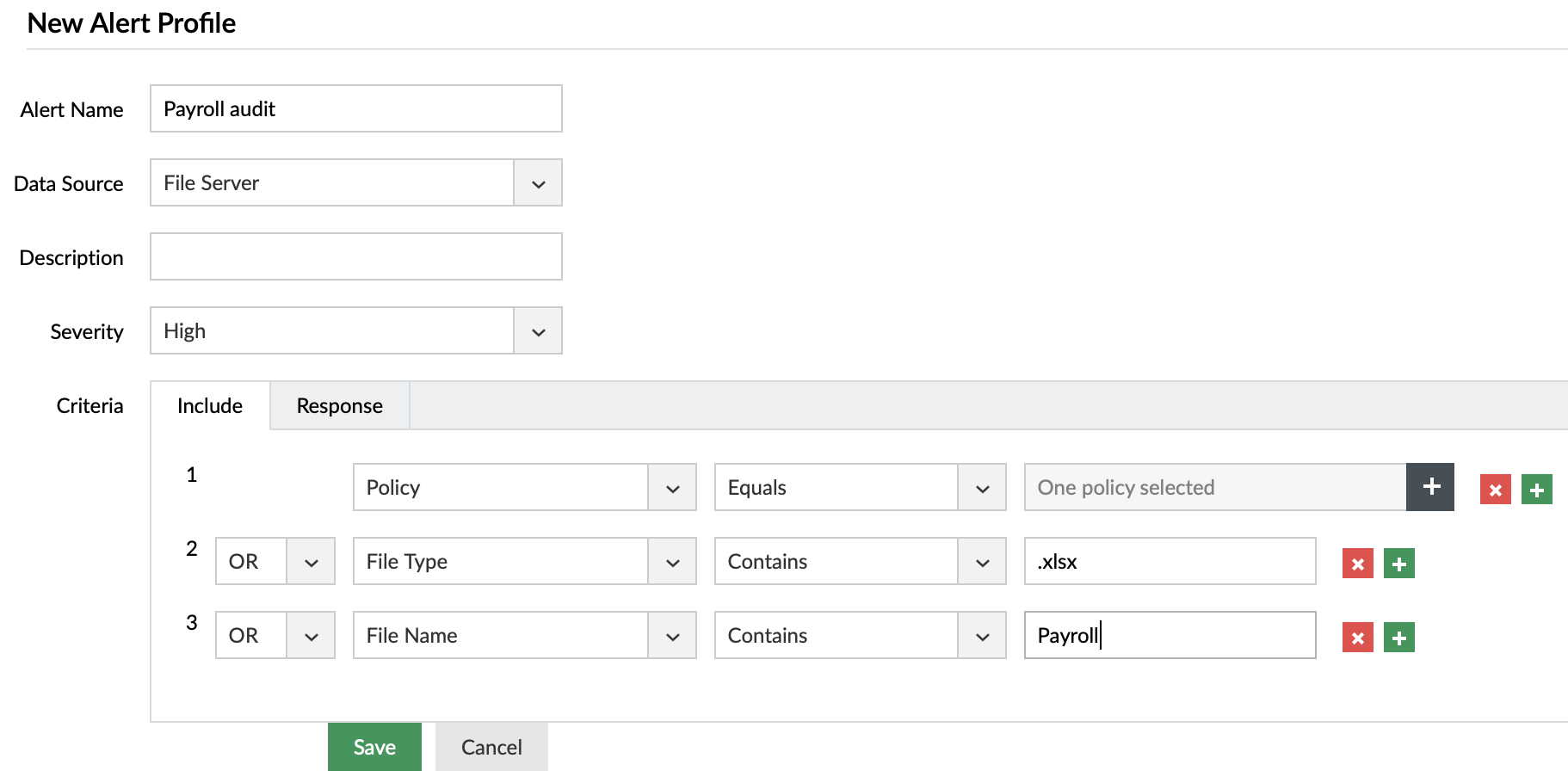Viewport: 1568px width, 783px height.
Task: Expand the Data Source dropdown
Action: coord(538,183)
